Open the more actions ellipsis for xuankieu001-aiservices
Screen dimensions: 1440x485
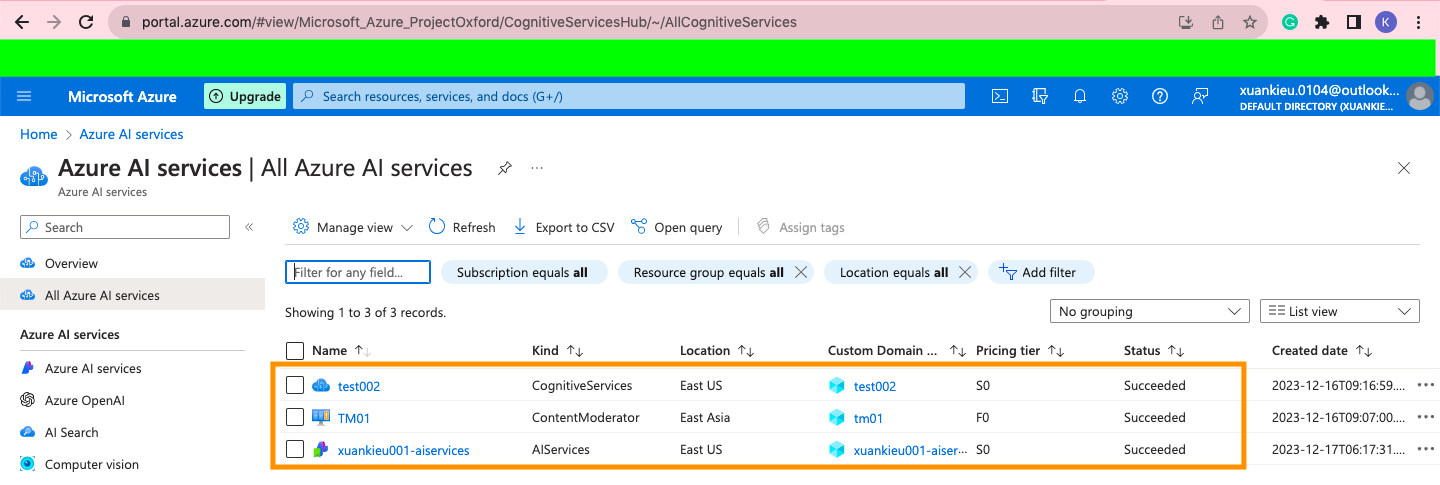tap(1427, 449)
